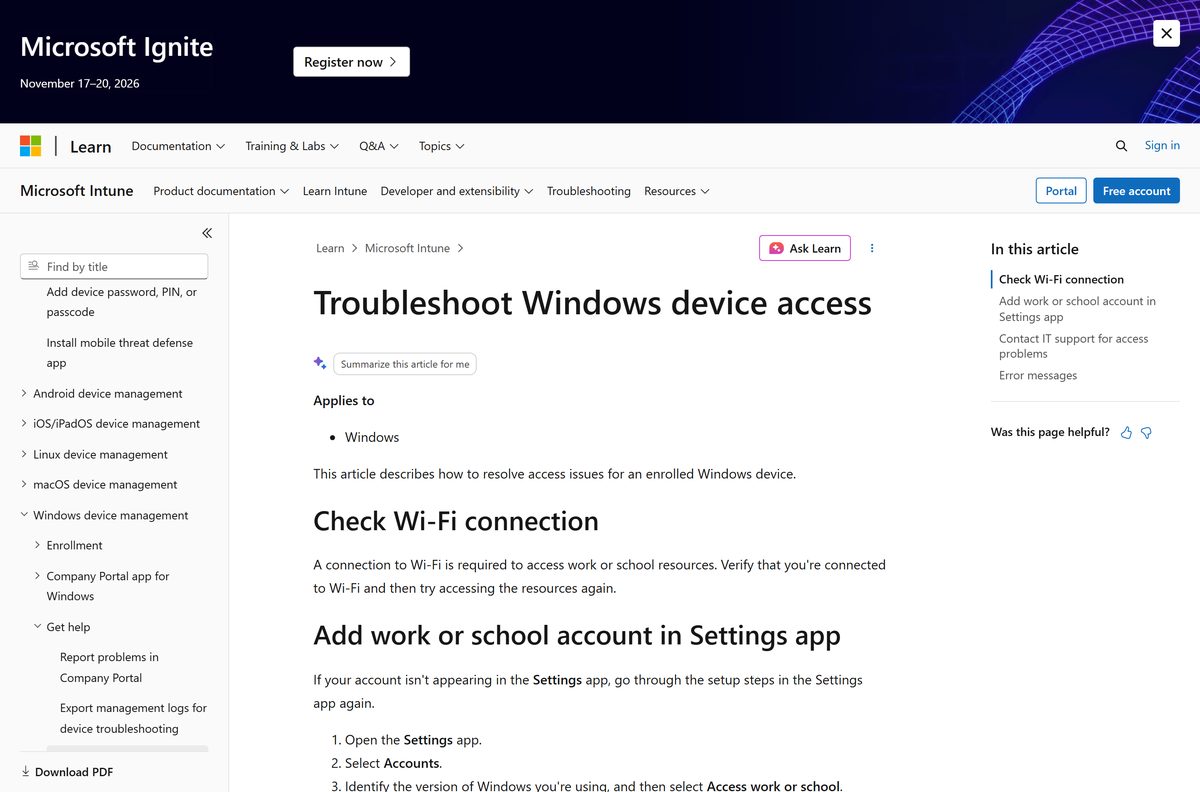Click the Microsoft Intune product title

tap(77, 191)
